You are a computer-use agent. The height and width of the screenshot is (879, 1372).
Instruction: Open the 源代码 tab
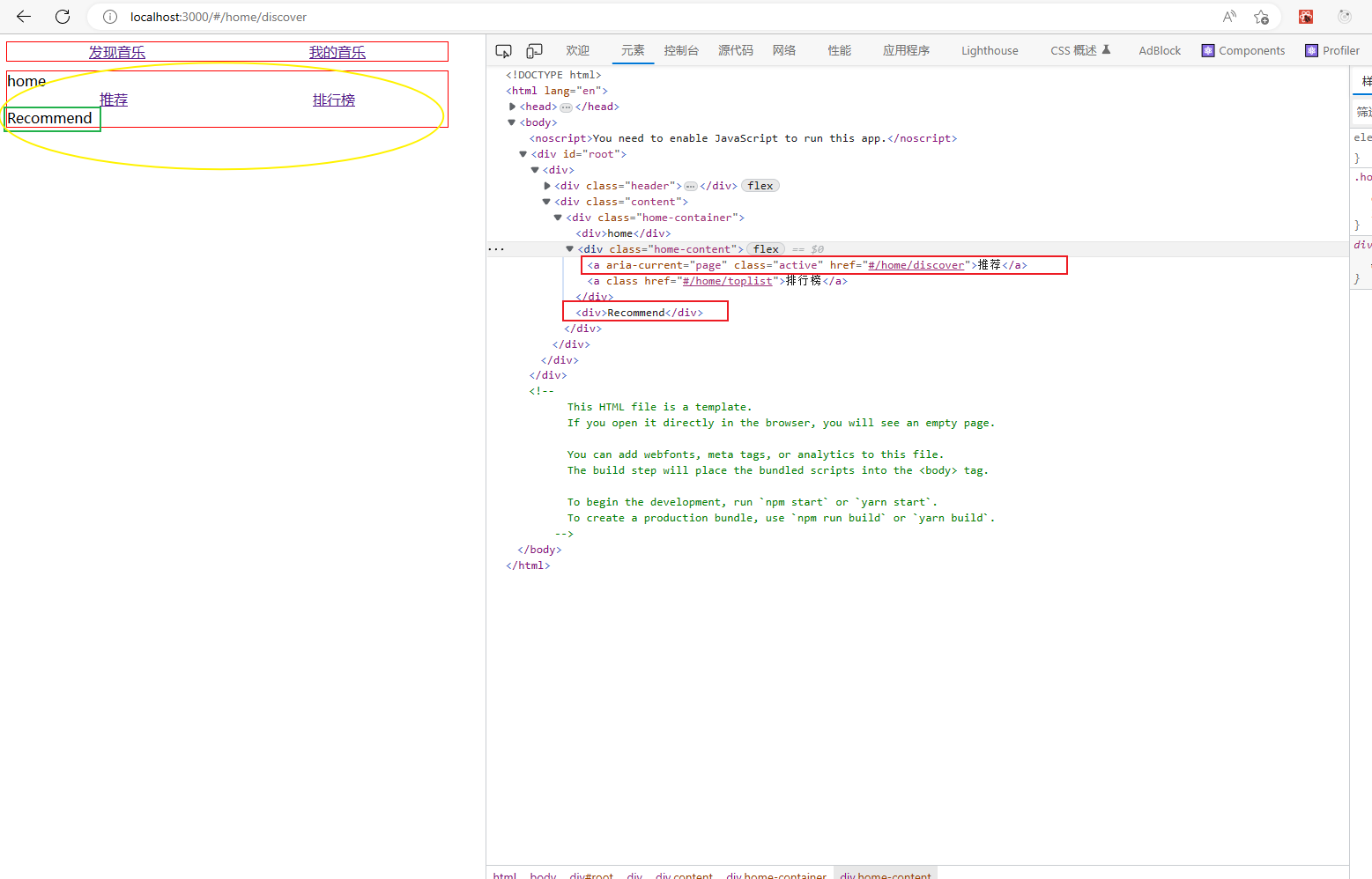[x=736, y=51]
